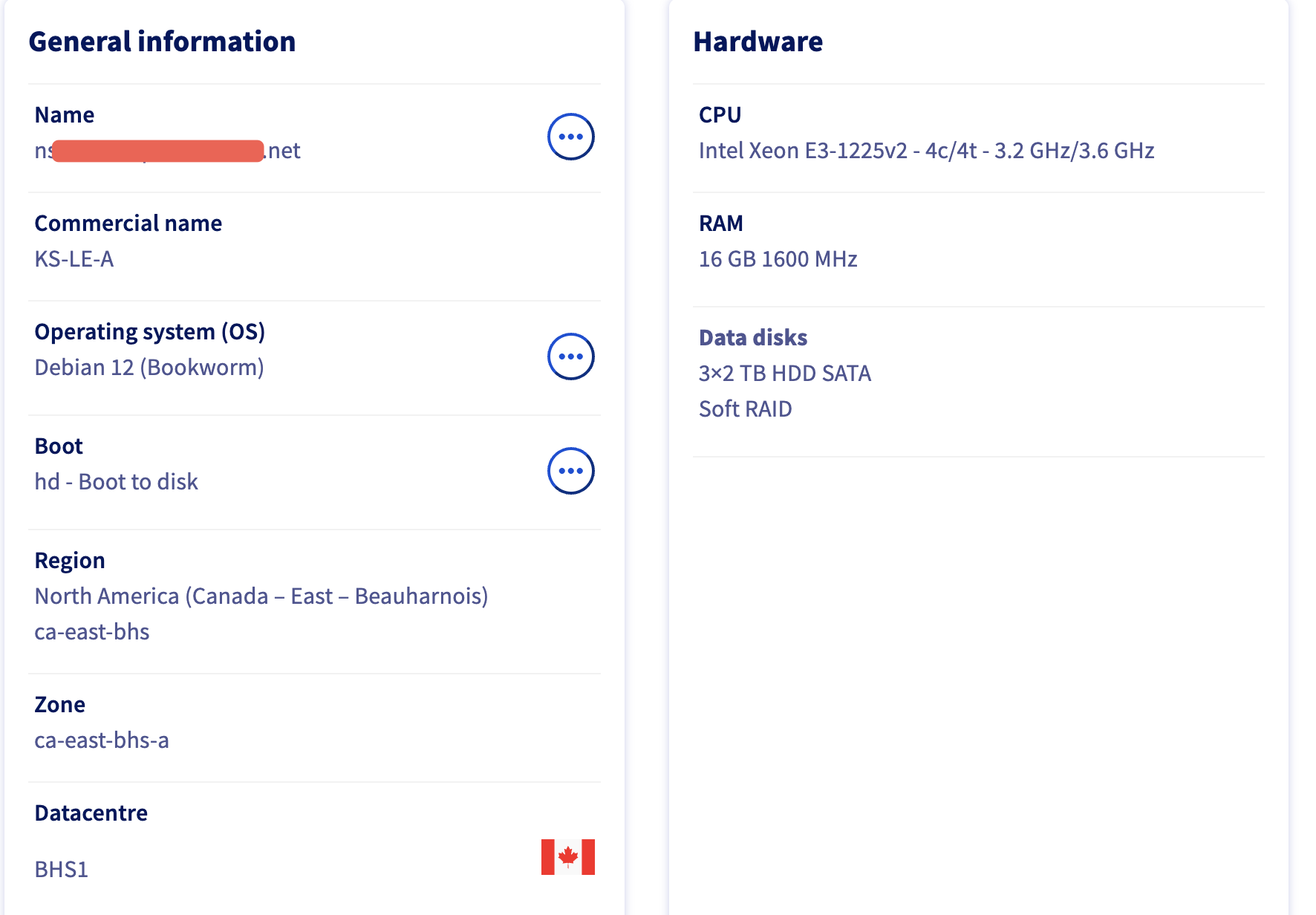Click the Soft RAID text

pos(745,409)
